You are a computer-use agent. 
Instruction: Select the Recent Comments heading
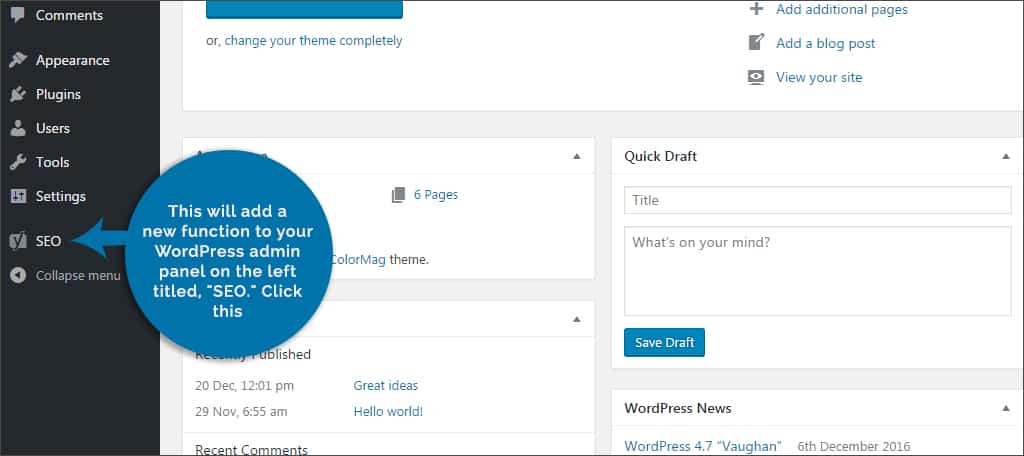251,449
